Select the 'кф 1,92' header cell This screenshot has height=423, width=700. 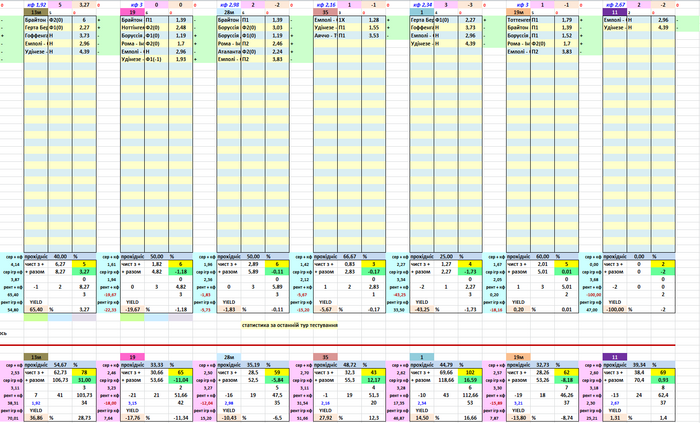point(36,4)
